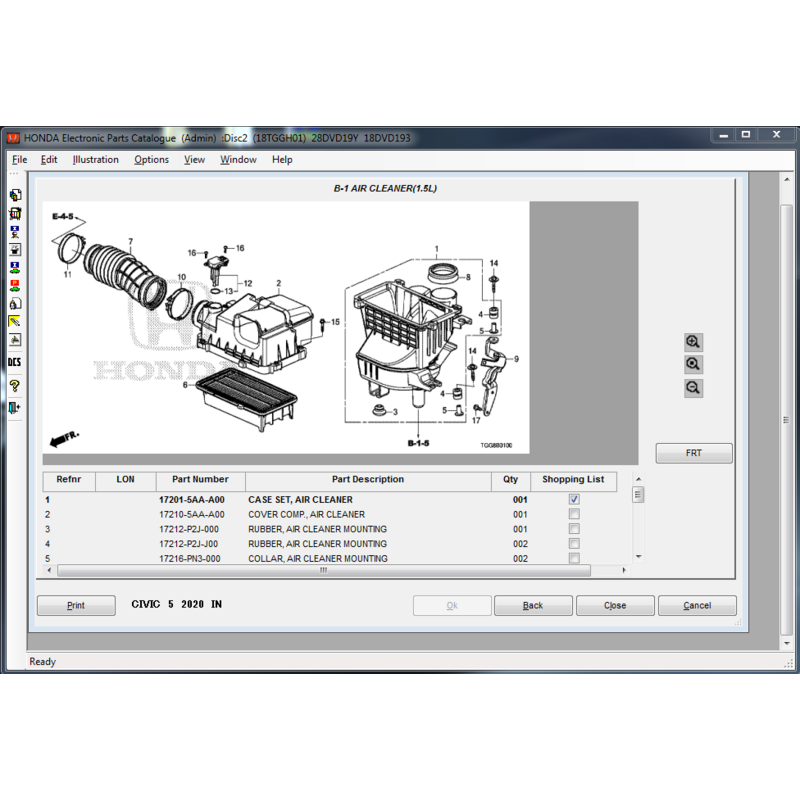Check shopping list box for COVER COMP., AIR CLEANER

(x=574, y=514)
